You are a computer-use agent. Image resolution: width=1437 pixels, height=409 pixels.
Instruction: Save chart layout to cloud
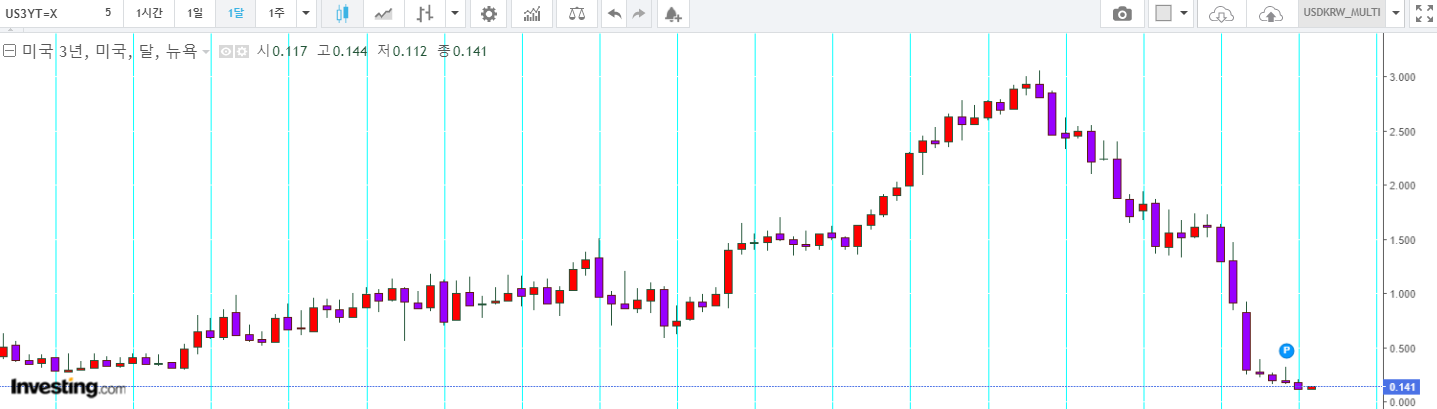coord(1270,14)
